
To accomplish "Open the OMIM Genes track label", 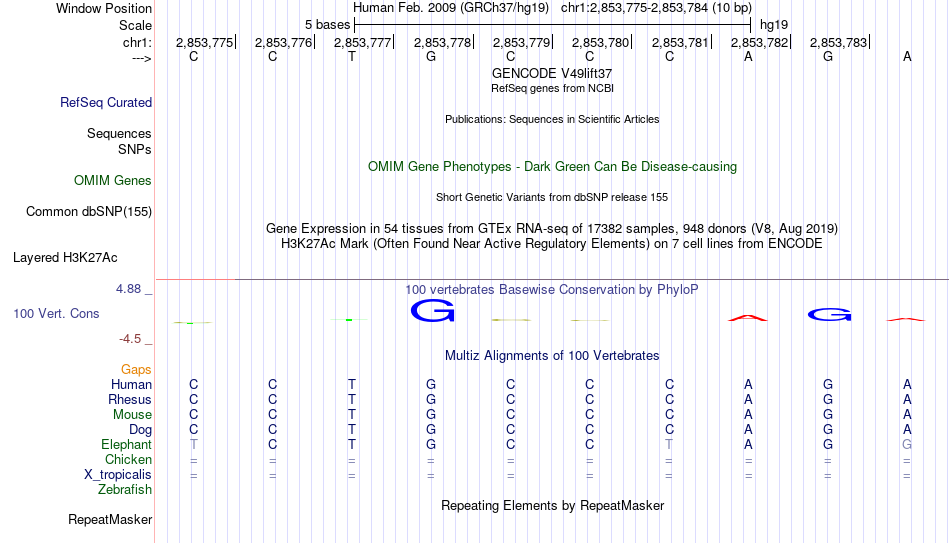I will click(113, 181).
